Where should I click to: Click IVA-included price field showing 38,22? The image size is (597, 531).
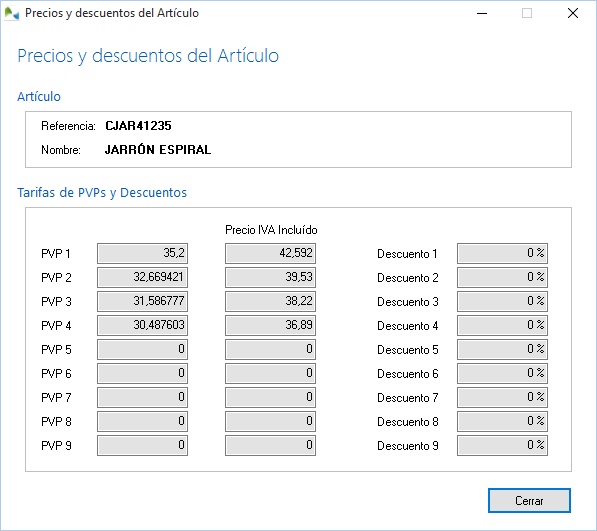270,301
